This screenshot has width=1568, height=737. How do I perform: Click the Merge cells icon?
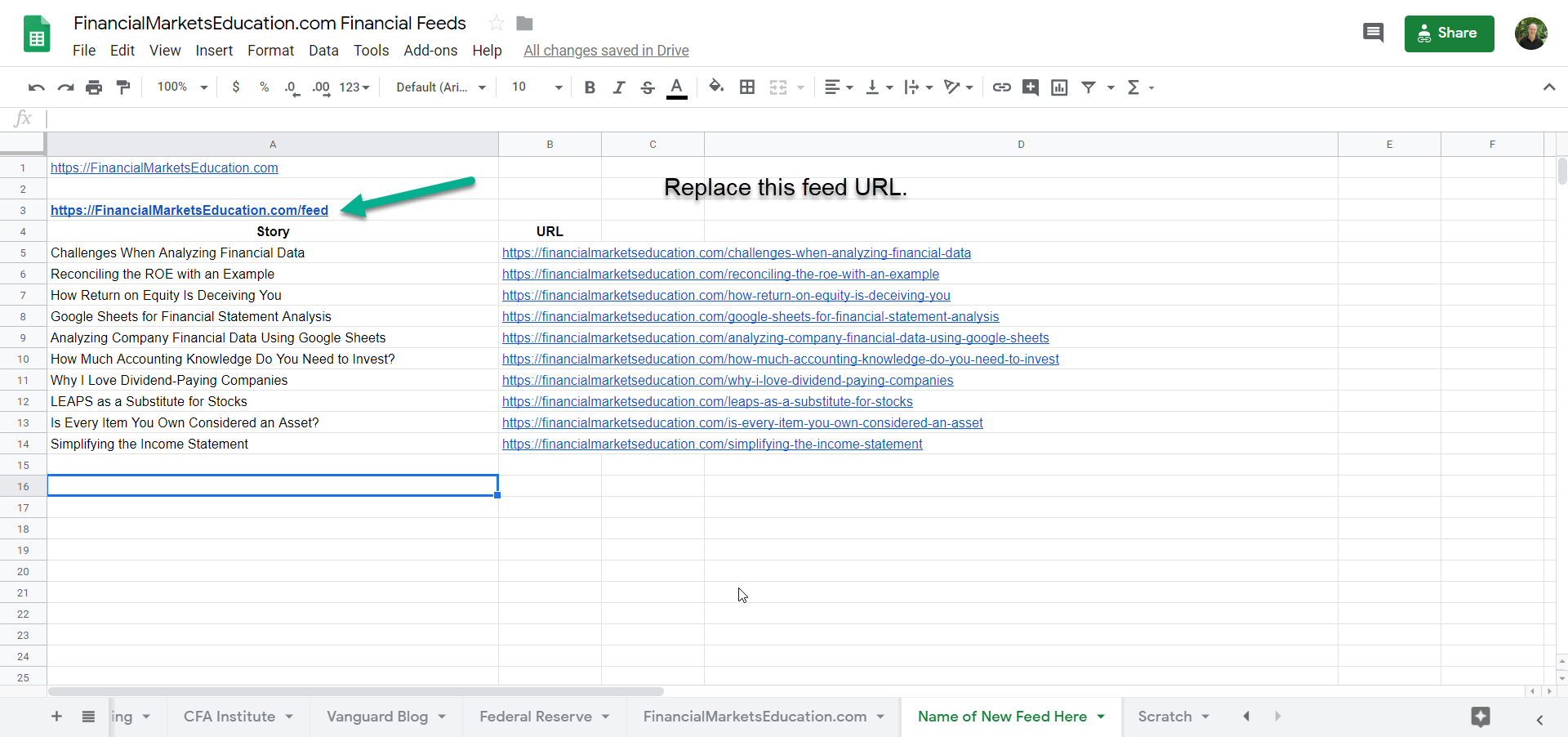(x=778, y=87)
